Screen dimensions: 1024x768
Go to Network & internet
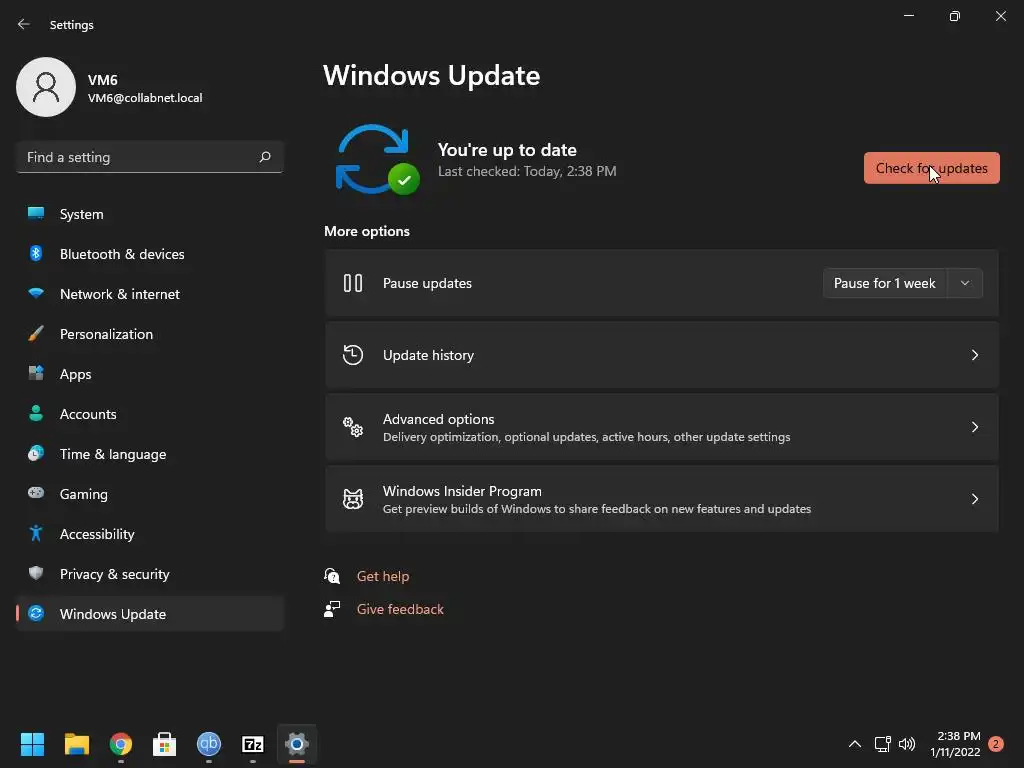coord(150,294)
